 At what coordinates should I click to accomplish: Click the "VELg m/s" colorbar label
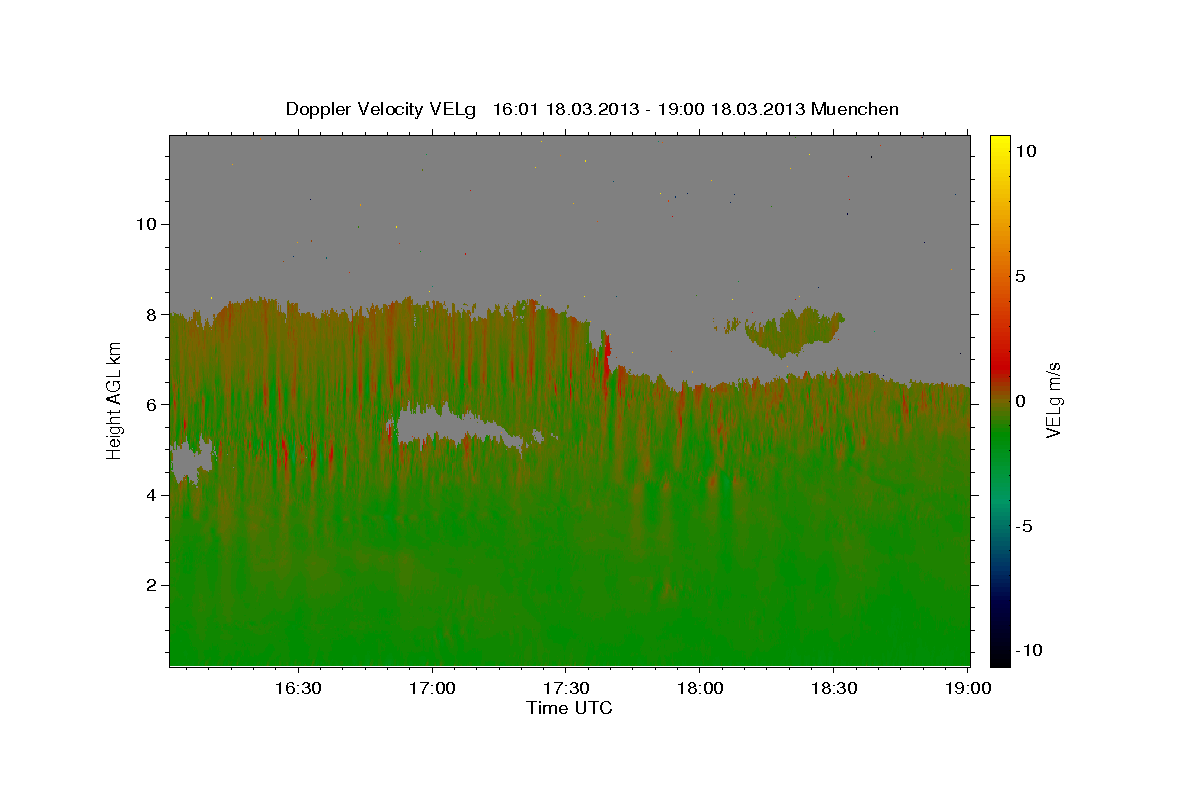pos(1053,400)
